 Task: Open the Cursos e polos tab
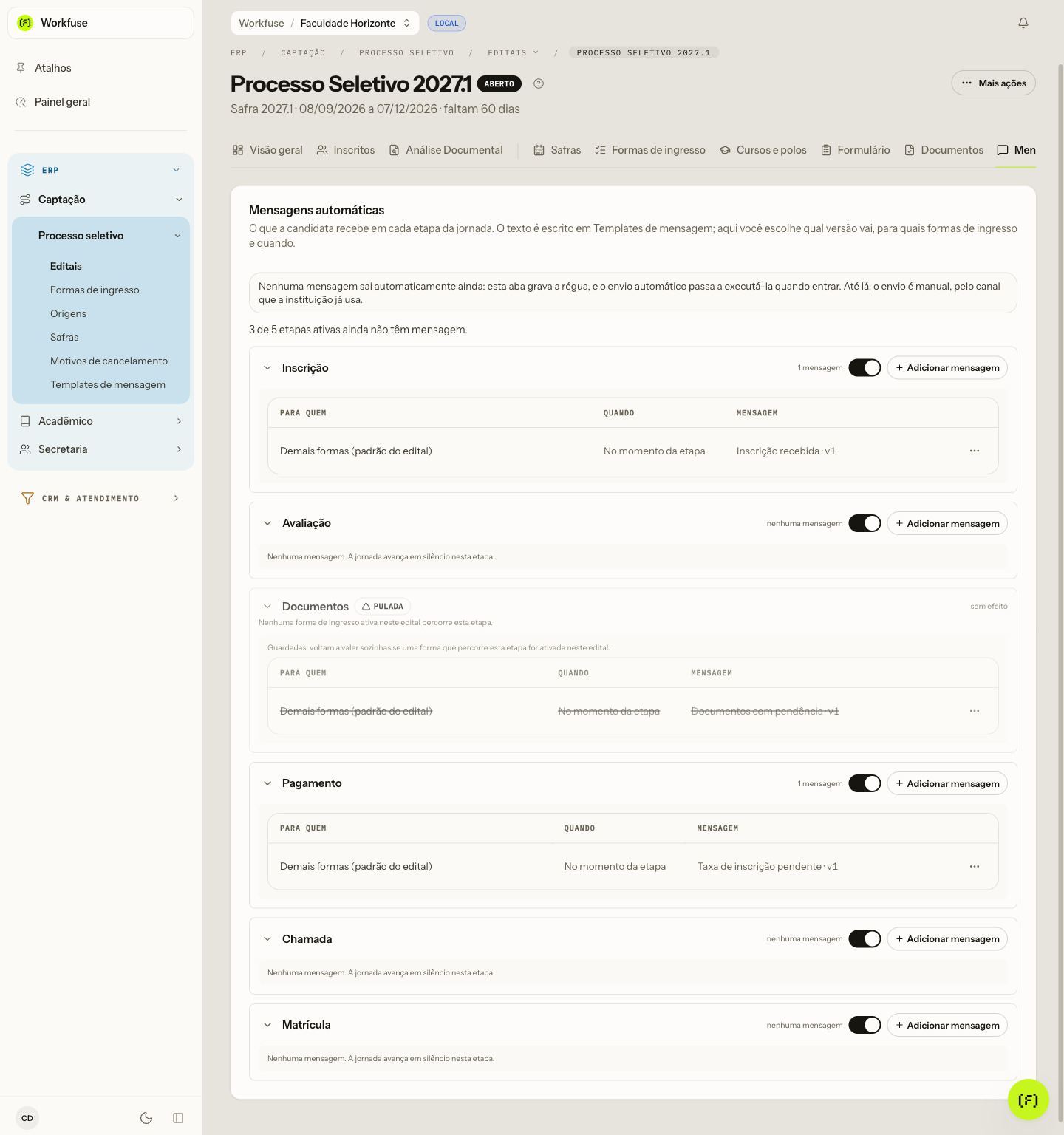pos(763,150)
